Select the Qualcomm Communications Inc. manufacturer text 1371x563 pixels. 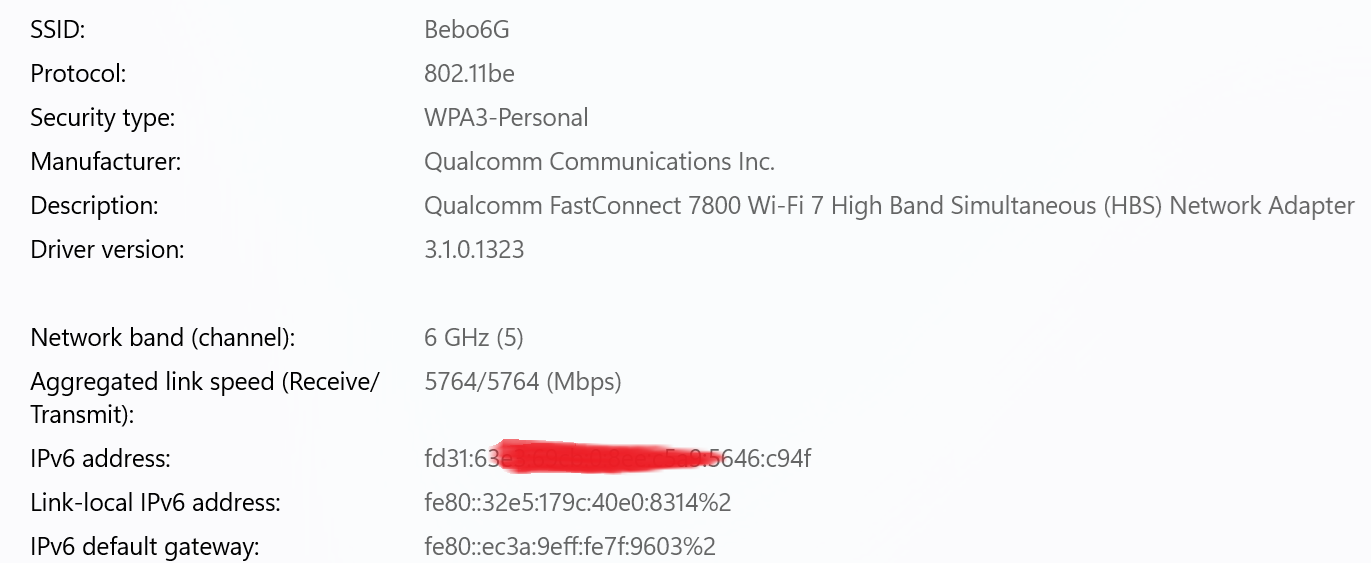point(600,162)
